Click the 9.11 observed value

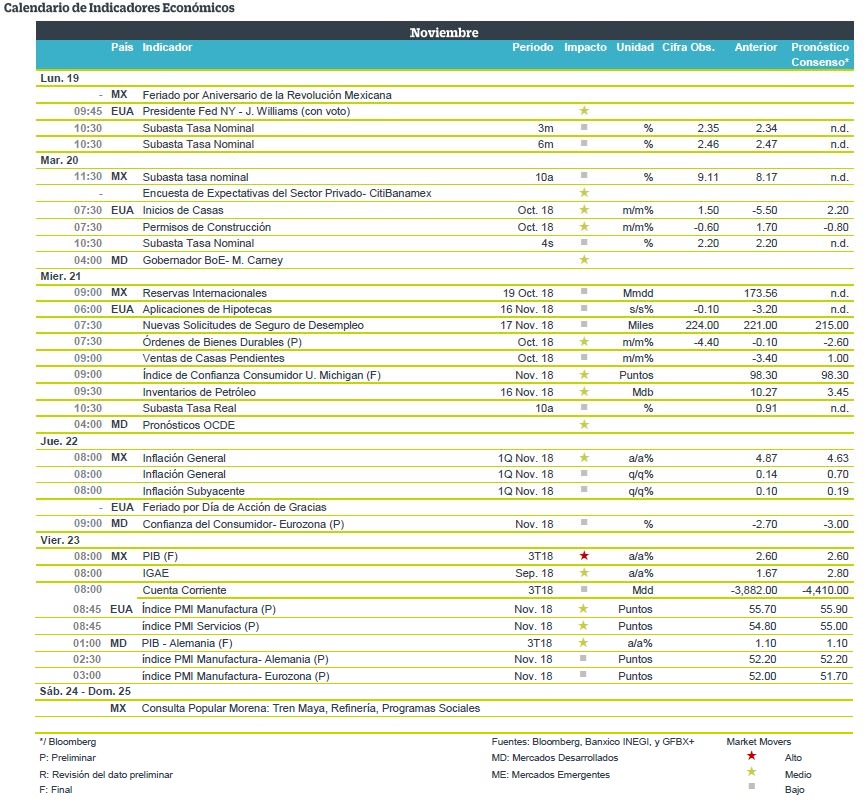tap(708, 177)
